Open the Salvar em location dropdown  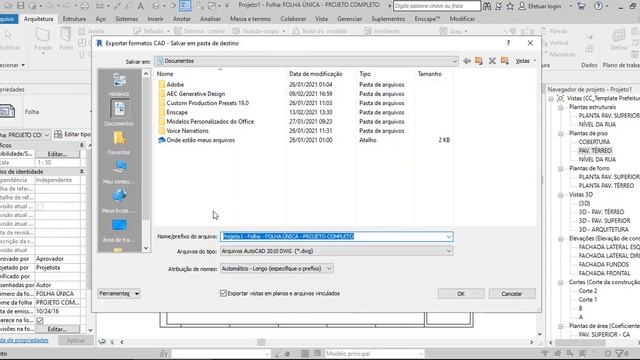coord(454,61)
